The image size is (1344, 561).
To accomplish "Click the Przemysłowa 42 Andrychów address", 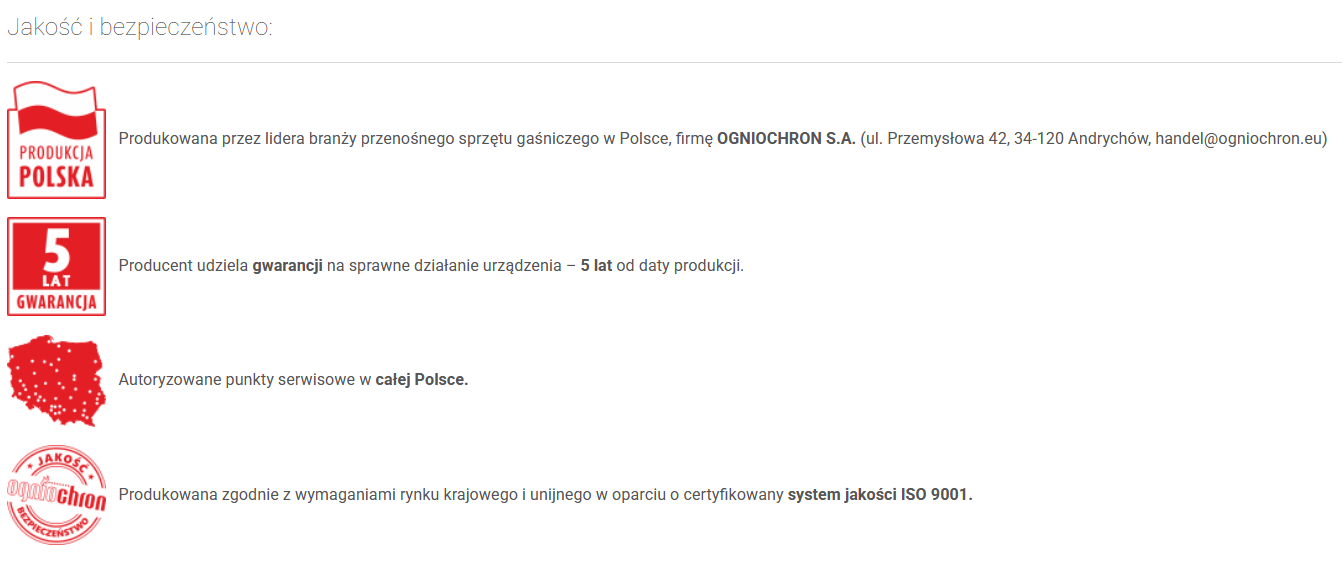I will tap(1008, 139).
